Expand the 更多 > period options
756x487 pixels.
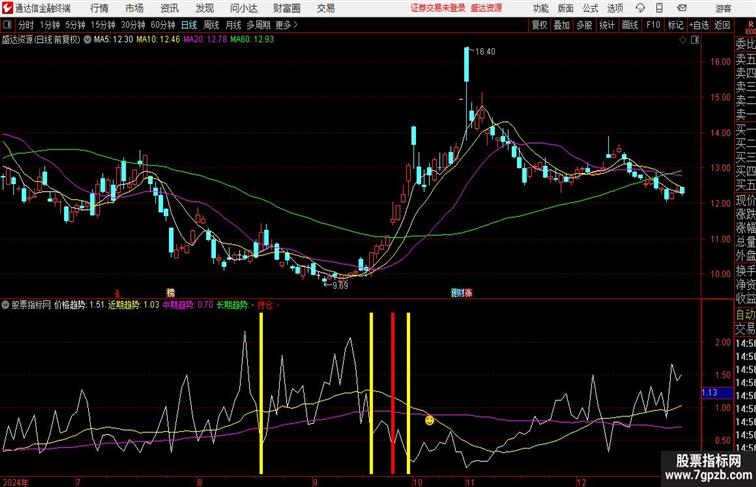pyautogui.click(x=286, y=25)
